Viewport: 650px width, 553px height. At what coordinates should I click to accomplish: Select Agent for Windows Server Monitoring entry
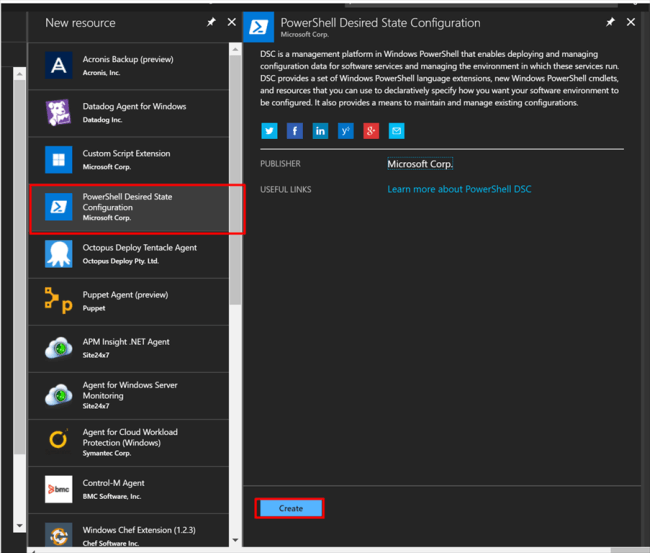pos(129,395)
